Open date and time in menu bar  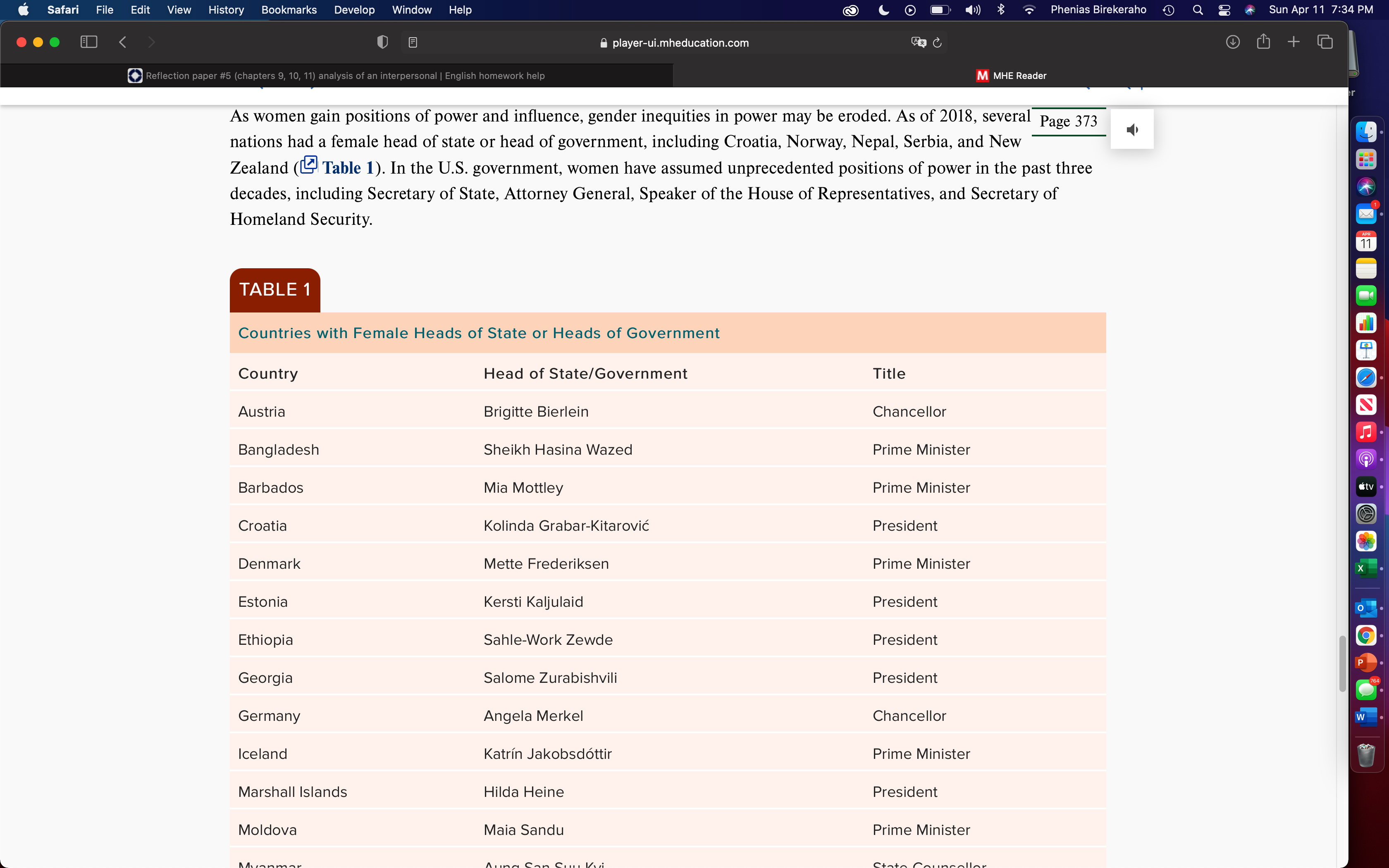[1321, 10]
